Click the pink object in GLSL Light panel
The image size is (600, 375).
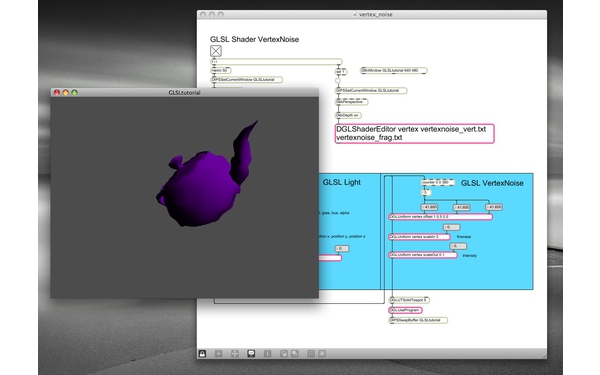tap(330, 258)
